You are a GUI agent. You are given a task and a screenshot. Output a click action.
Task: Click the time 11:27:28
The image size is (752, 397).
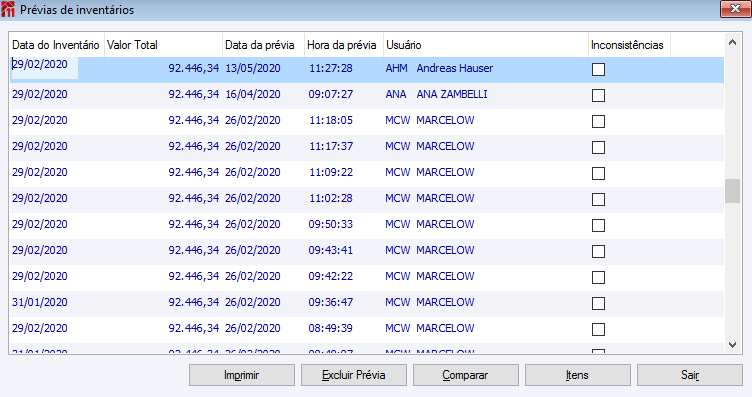pos(331,68)
